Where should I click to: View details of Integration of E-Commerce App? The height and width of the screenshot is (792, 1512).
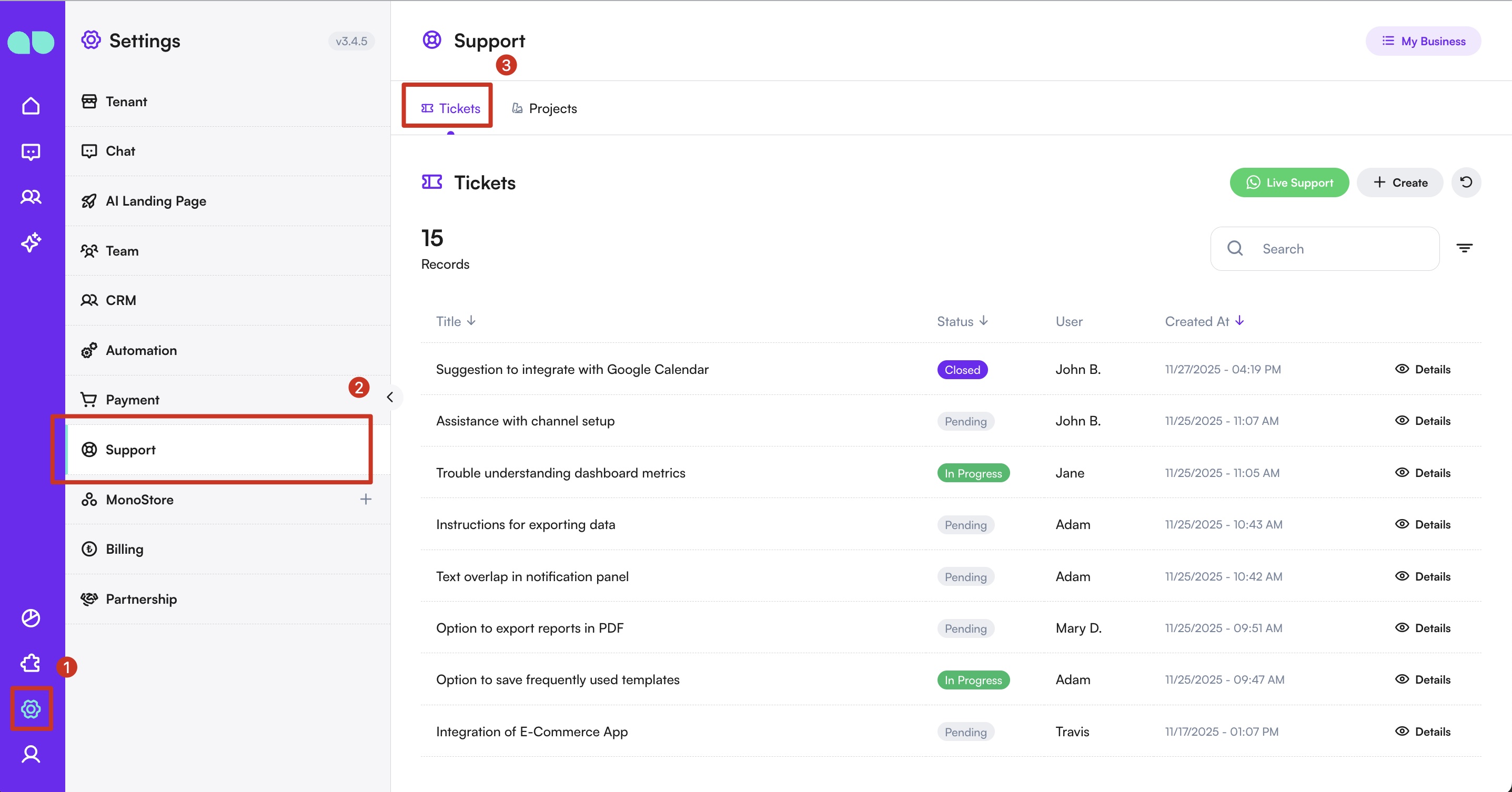(1422, 732)
